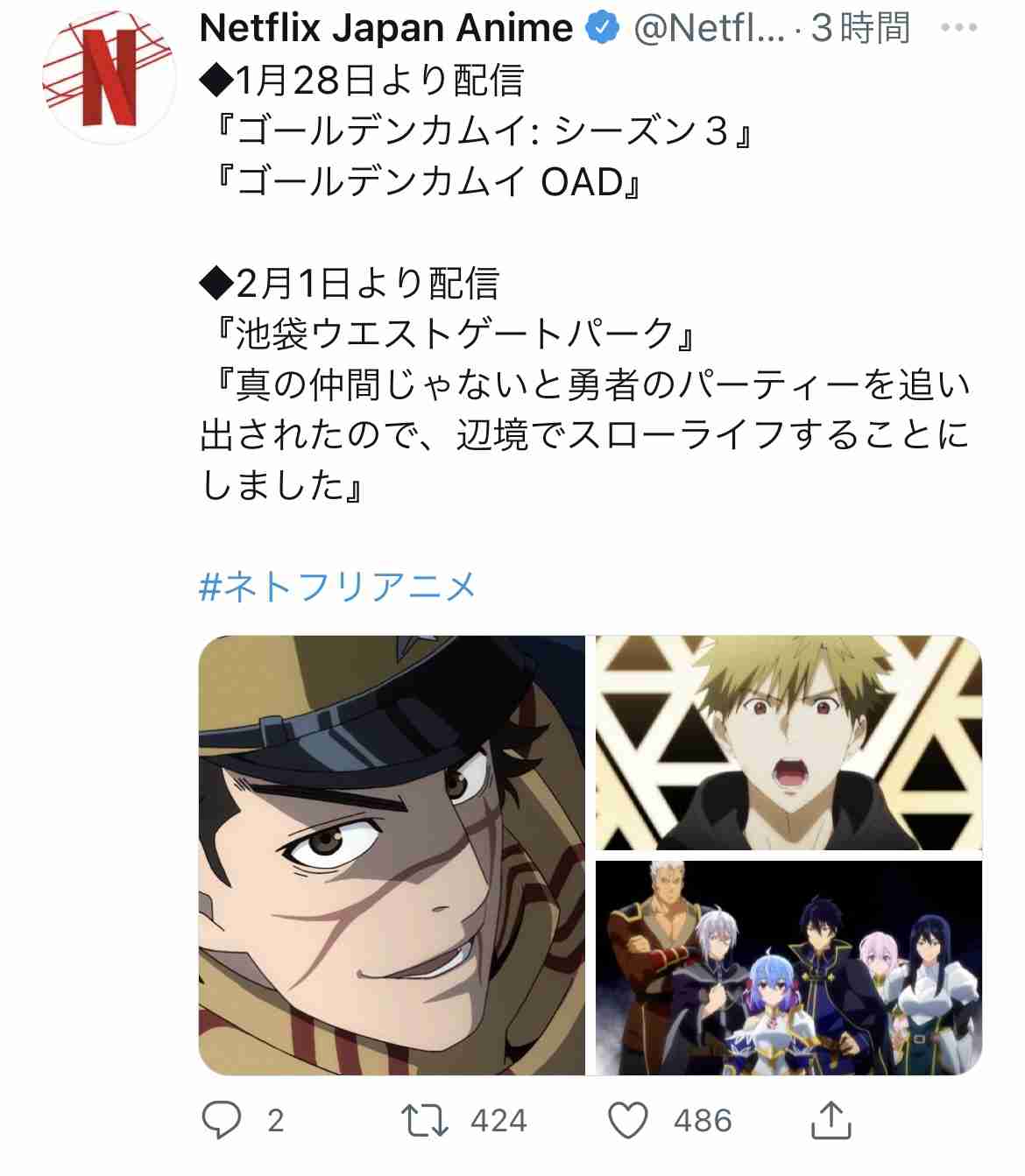Viewport: 1025px width, 1176px height.
Task: Open the share upload icon
Action: pos(831,1120)
